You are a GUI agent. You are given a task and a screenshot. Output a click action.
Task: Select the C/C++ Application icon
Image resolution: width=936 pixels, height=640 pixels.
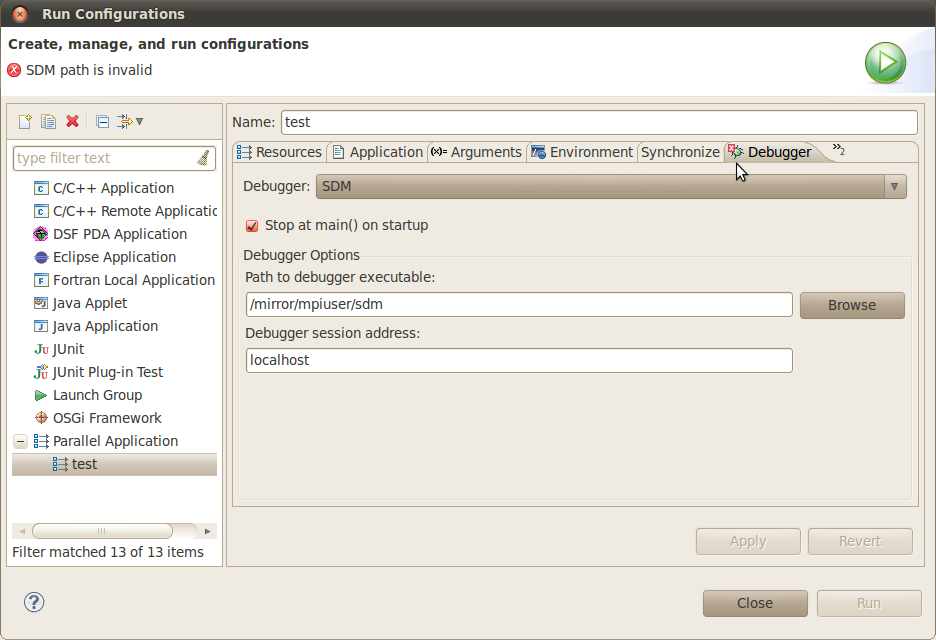point(41,189)
